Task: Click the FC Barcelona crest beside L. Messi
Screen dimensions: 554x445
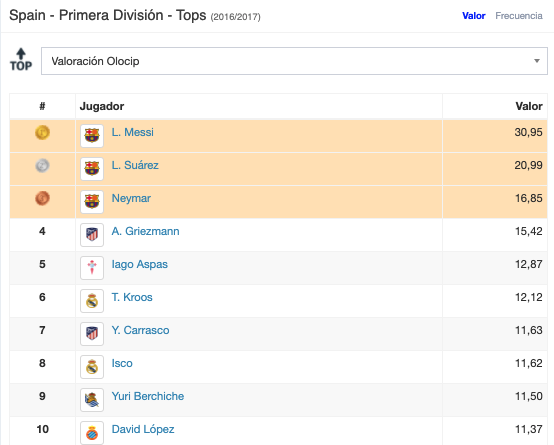Action: coord(92,136)
